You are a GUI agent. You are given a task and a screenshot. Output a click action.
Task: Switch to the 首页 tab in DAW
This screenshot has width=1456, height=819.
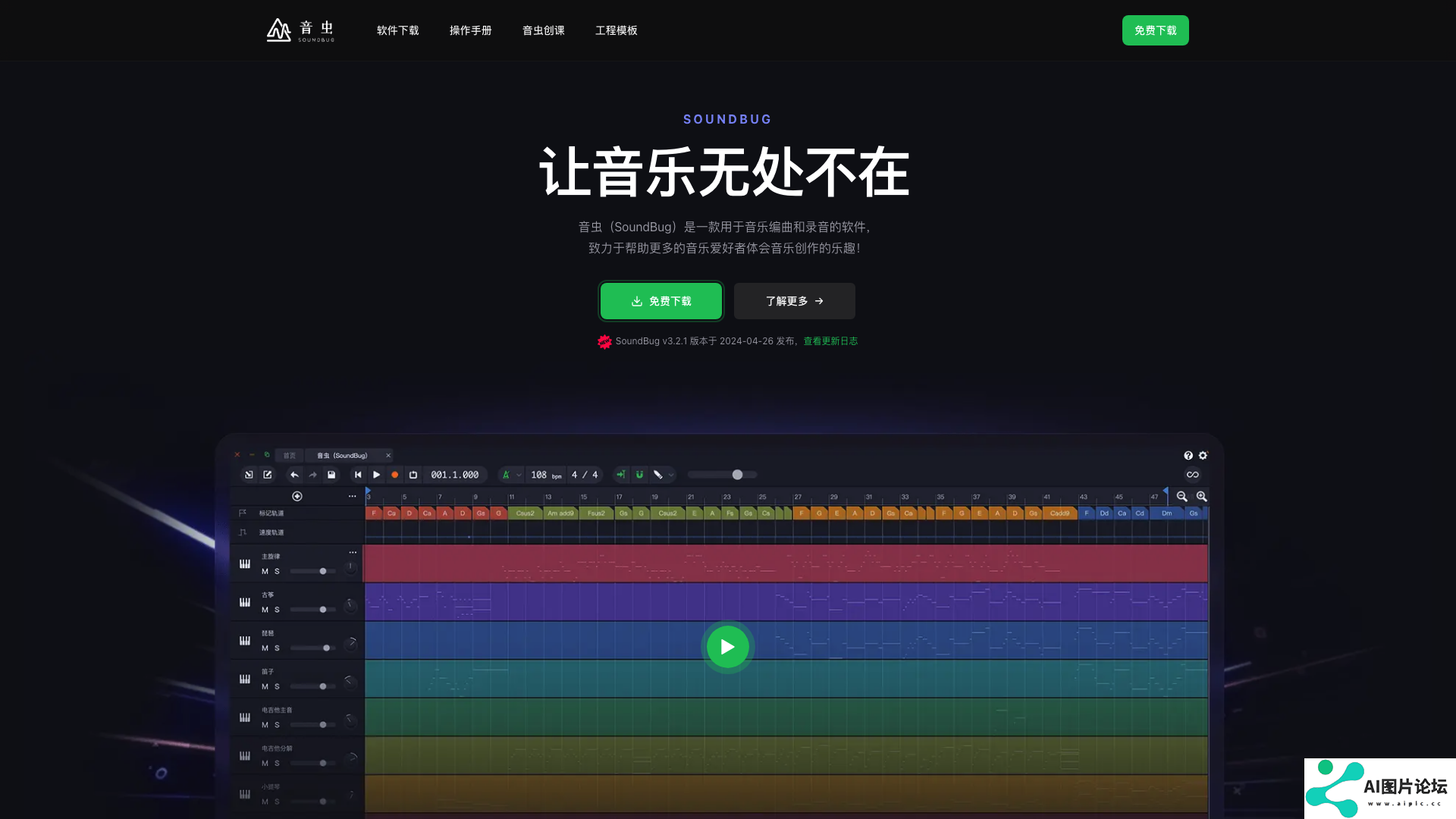click(289, 456)
